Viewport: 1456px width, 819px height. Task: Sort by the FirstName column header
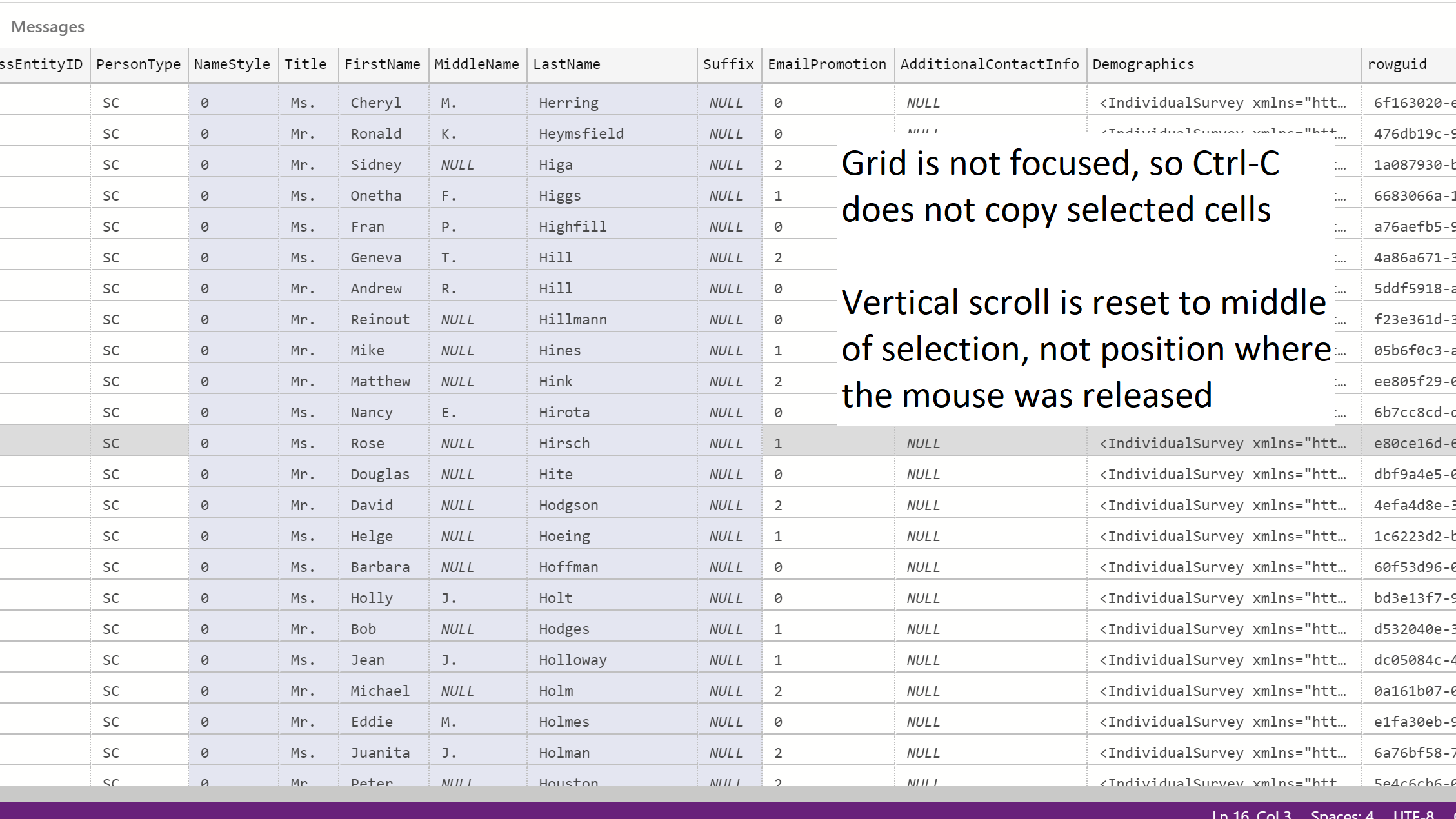[383, 64]
